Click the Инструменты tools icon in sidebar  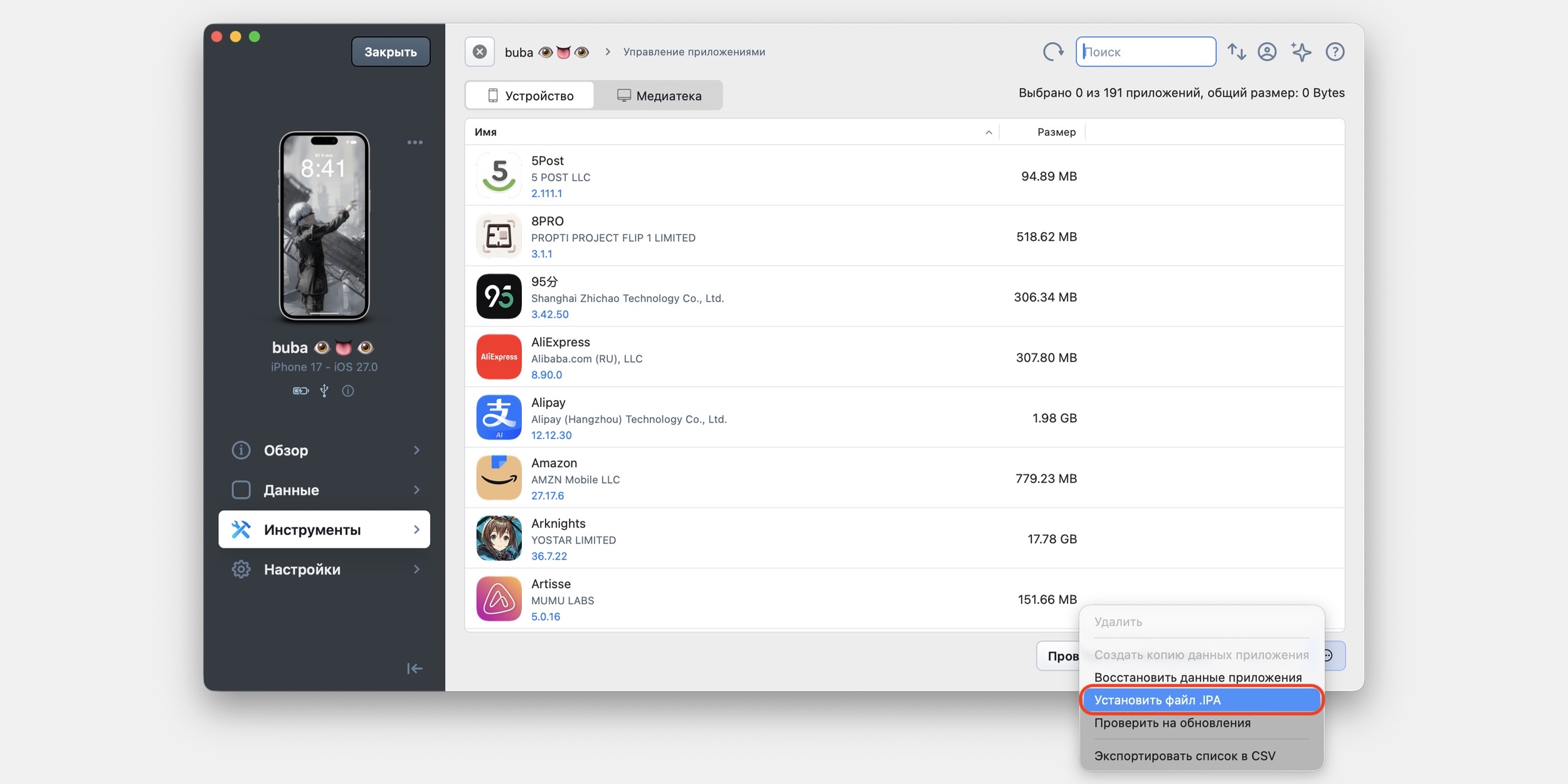pos(241,529)
